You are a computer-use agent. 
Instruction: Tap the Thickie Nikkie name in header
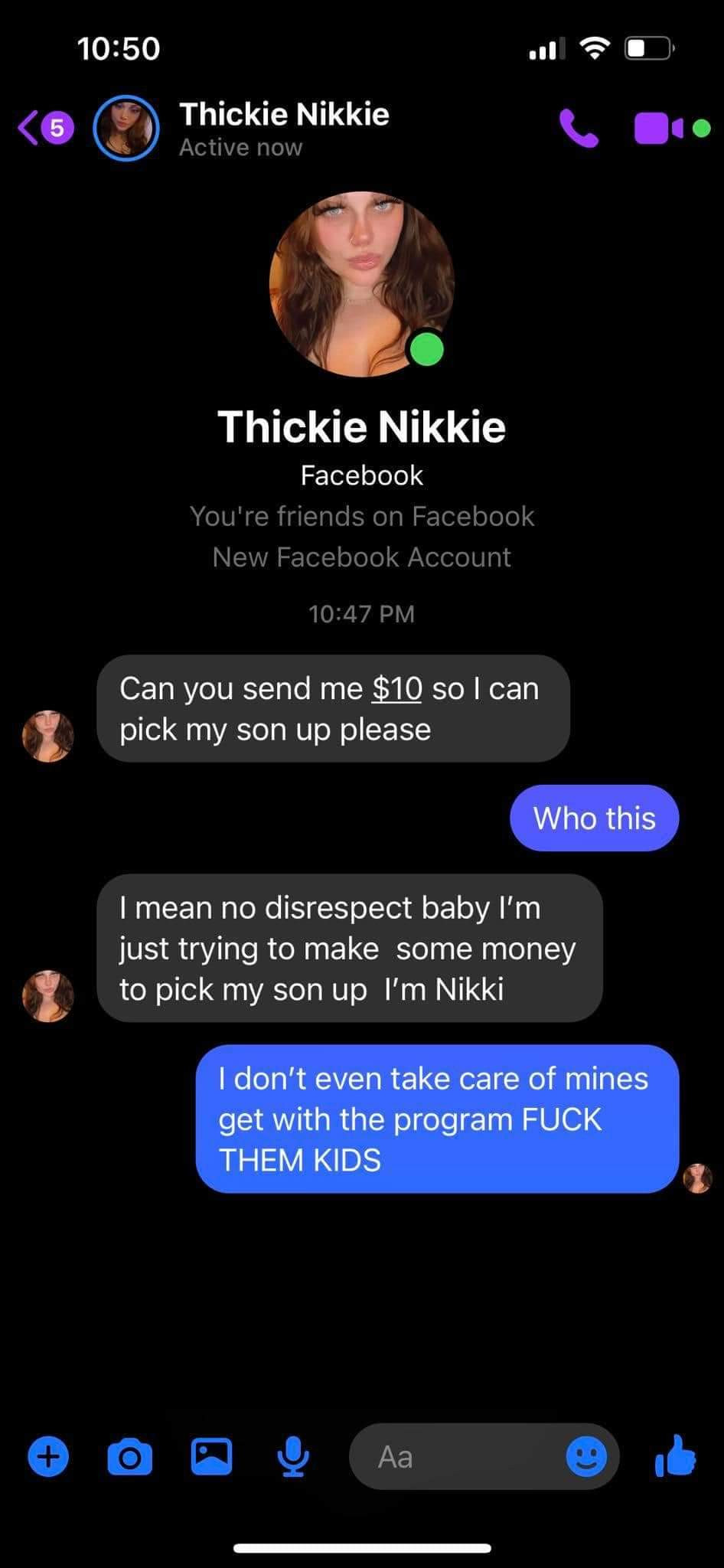click(284, 114)
